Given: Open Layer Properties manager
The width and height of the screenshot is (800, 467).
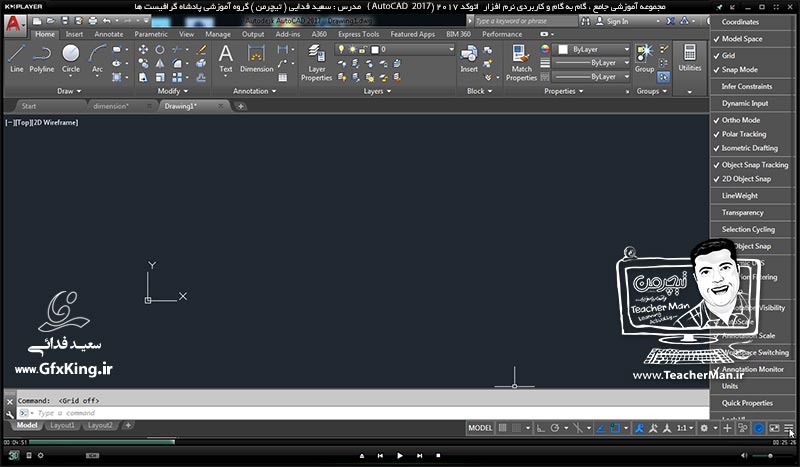Looking at the screenshot, I should 316,63.
